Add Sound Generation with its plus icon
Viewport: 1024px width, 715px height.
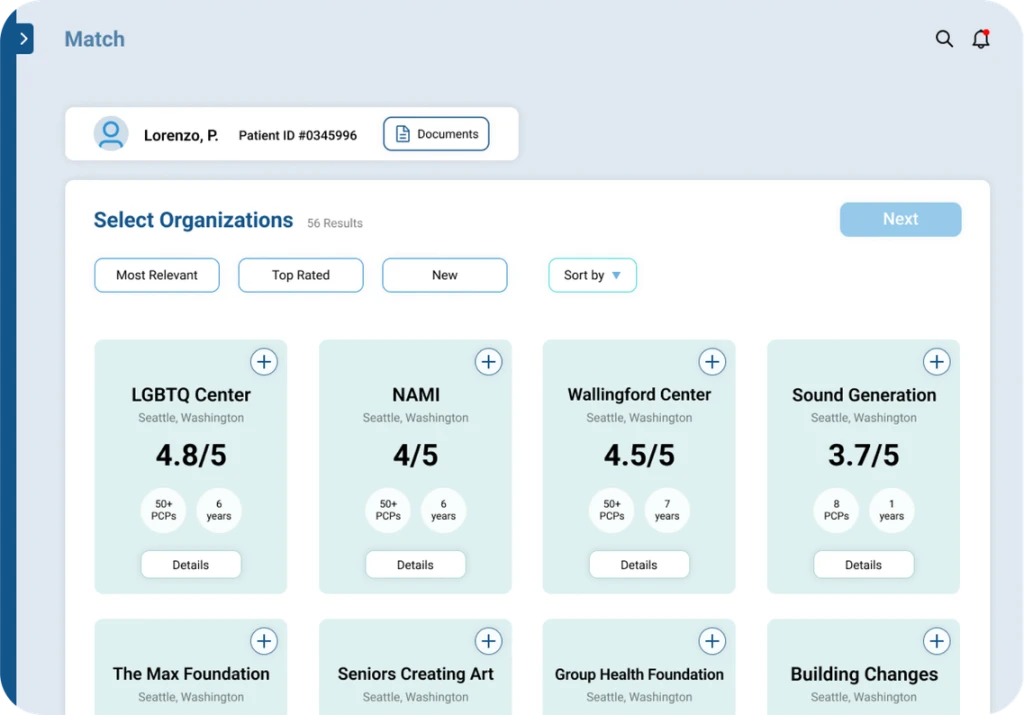click(936, 362)
